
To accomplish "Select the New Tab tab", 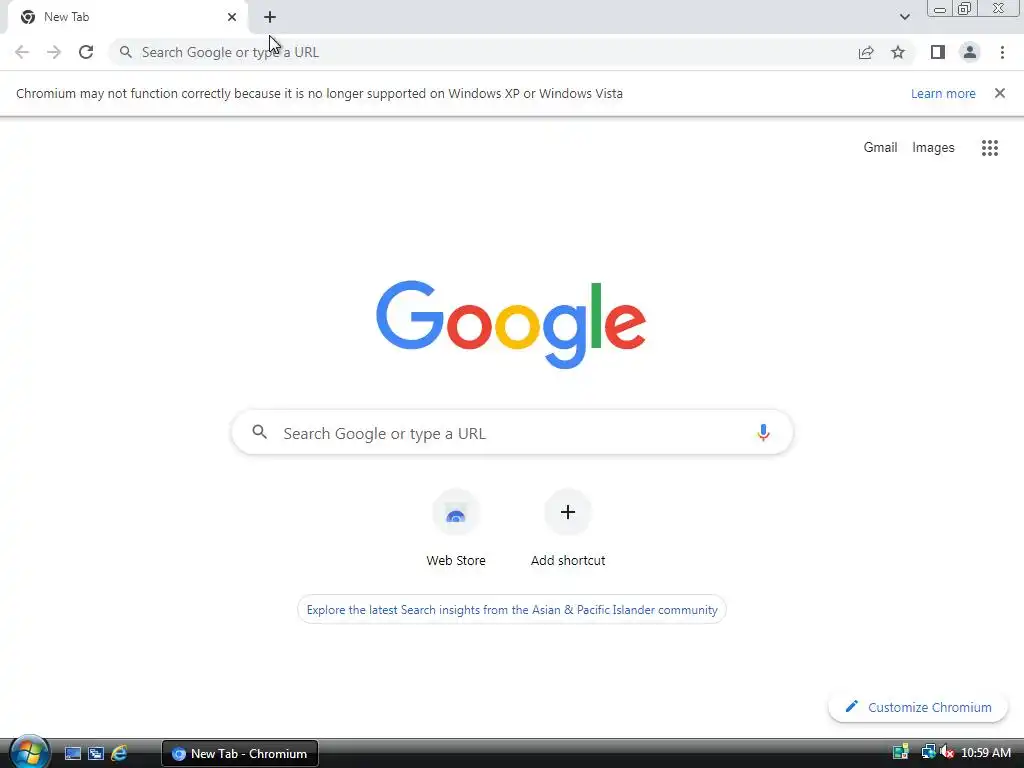I will click(128, 17).
